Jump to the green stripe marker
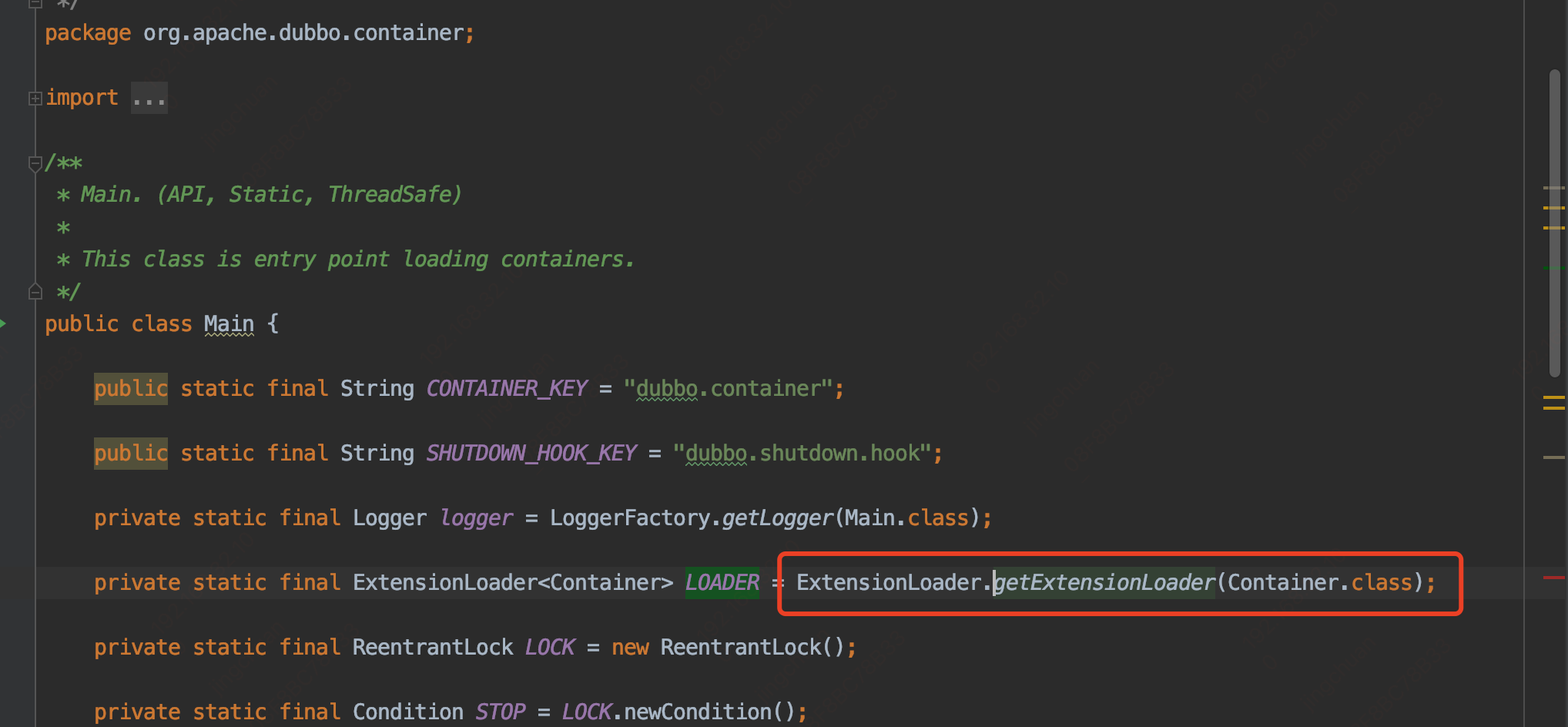The width and height of the screenshot is (1568, 727). pos(1554,267)
